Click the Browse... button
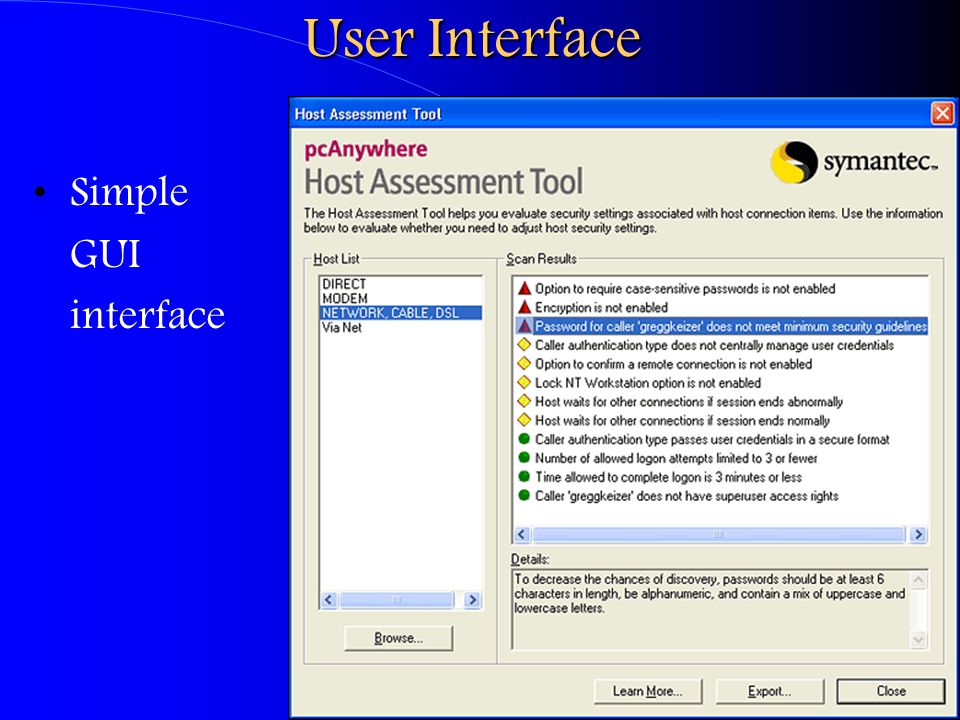This screenshot has height=720, width=960. coord(399,638)
